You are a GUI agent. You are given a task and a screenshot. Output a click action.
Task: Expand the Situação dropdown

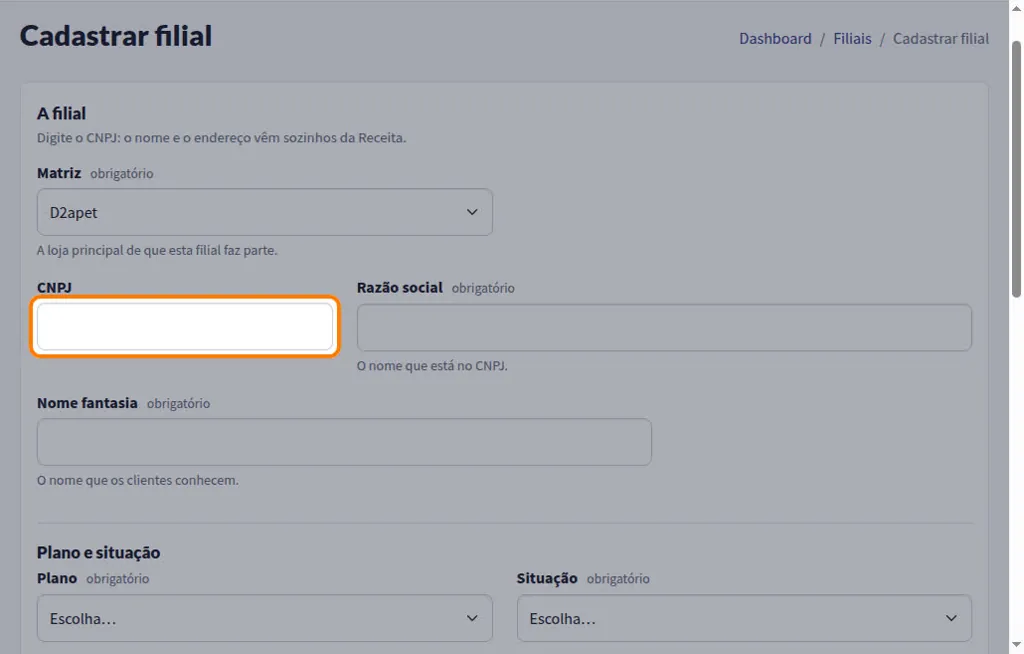pos(744,618)
